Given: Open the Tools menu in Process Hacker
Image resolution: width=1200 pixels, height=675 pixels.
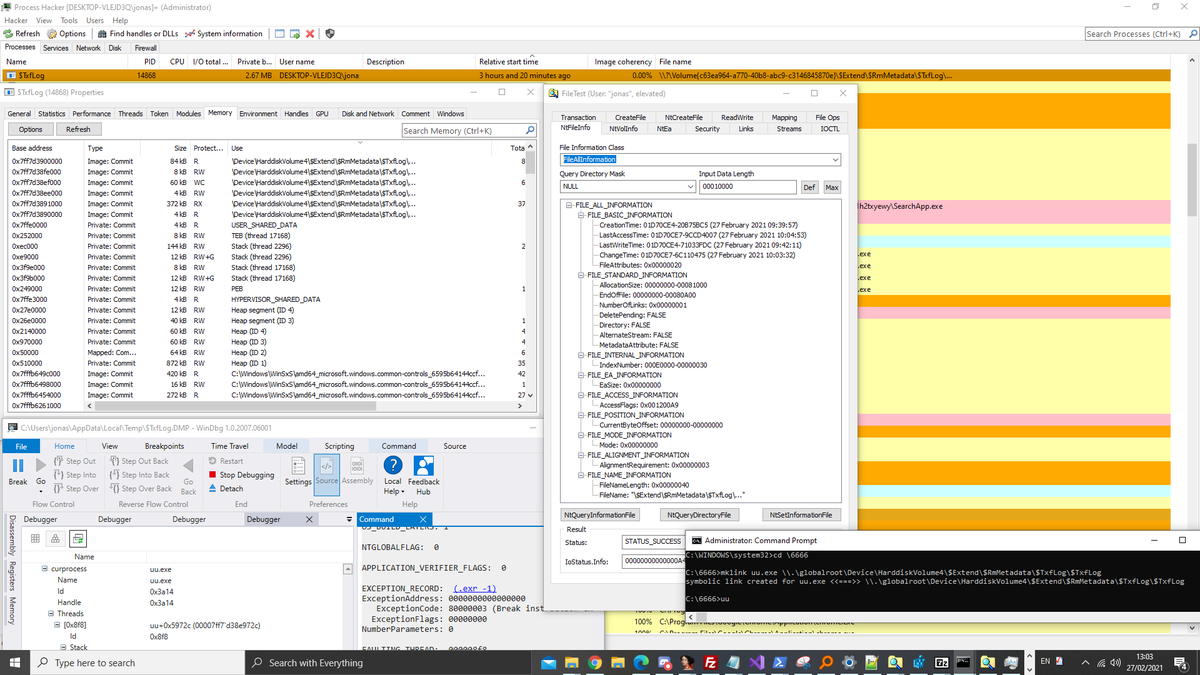Looking at the screenshot, I should coord(69,20).
